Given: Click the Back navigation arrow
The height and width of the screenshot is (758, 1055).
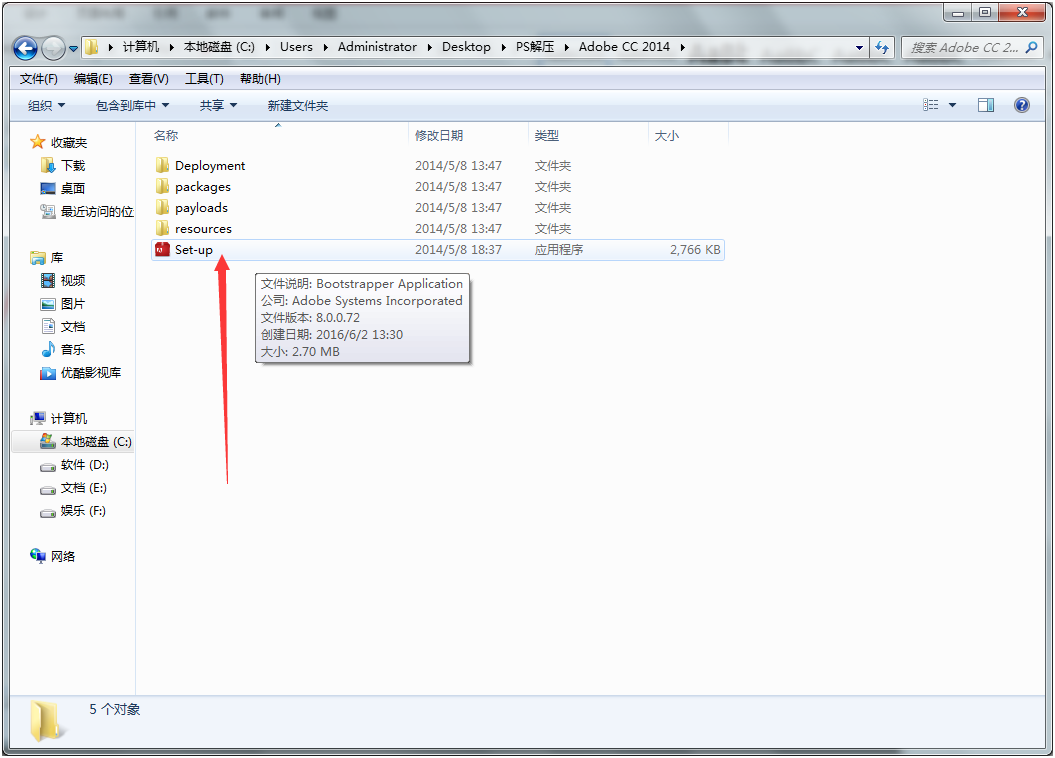Looking at the screenshot, I should [26, 48].
